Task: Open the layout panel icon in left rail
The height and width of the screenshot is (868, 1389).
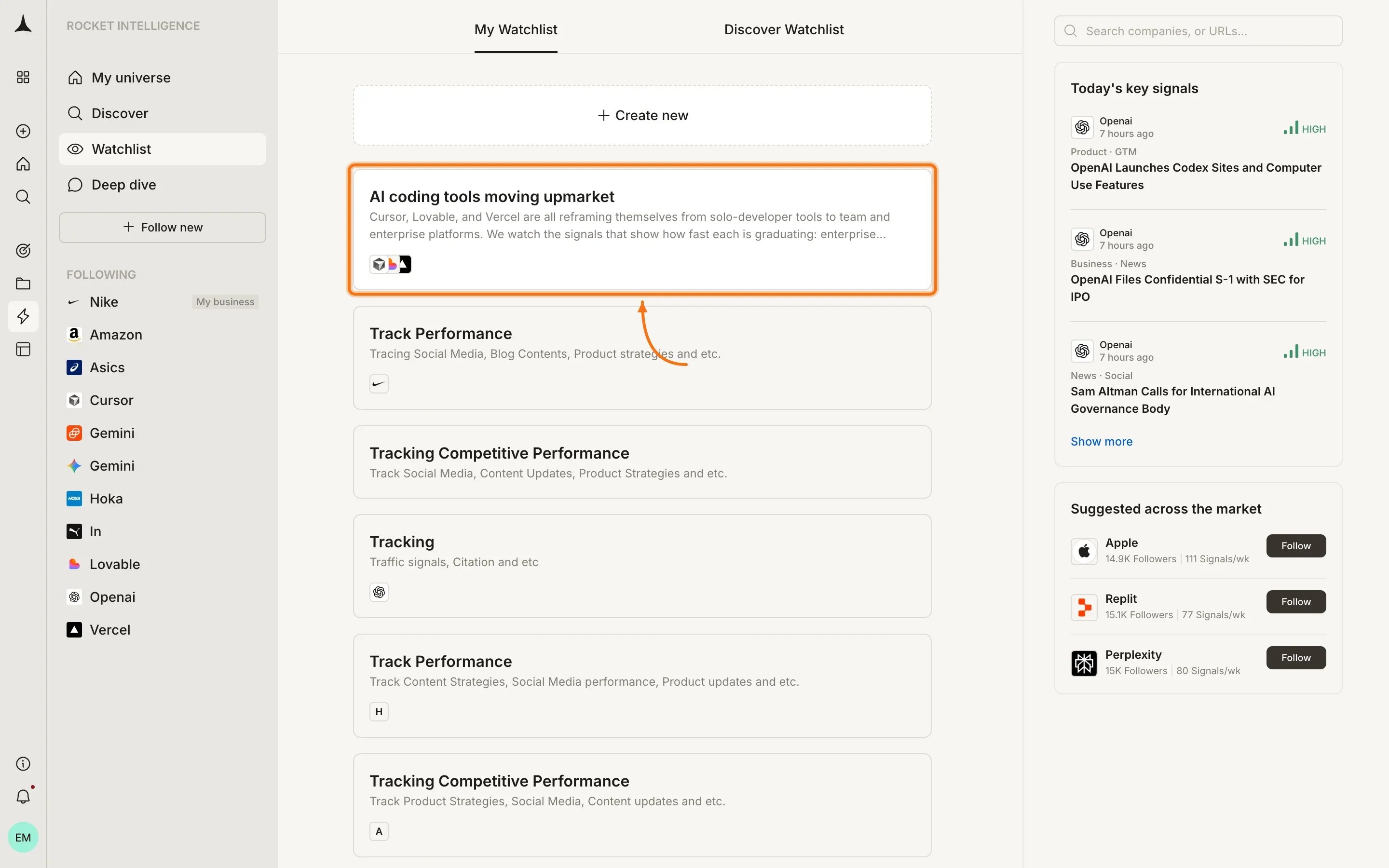Action: pyautogui.click(x=23, y=349)
